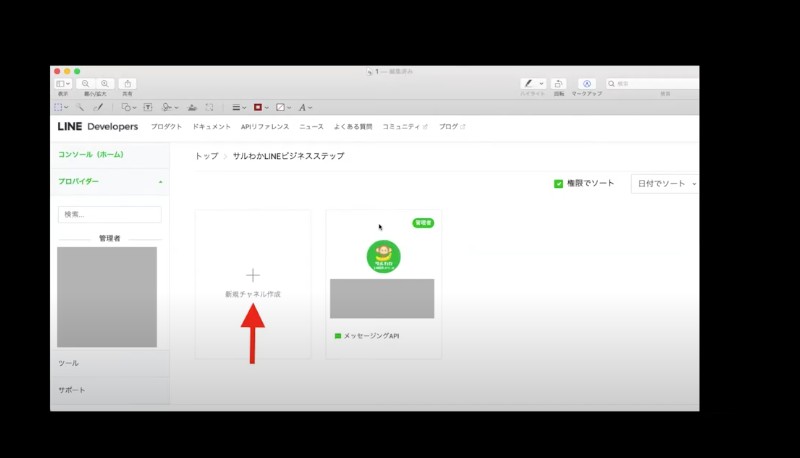
Task: Click the gray redacted channel name block
Action: pyautogui.click(x=382, y=298)
